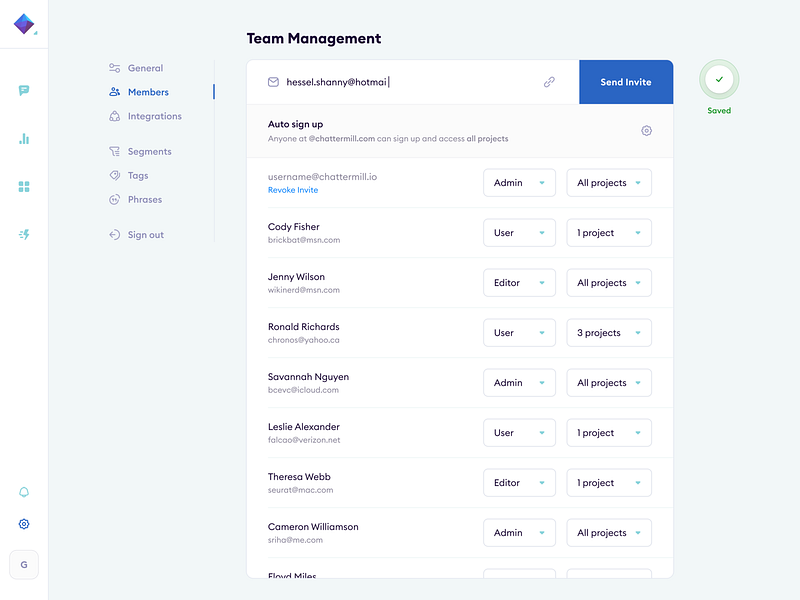This screenshot has height=600, width=800.
Task: Click Jenny Wilson's name
Action: tap(296, 277)
